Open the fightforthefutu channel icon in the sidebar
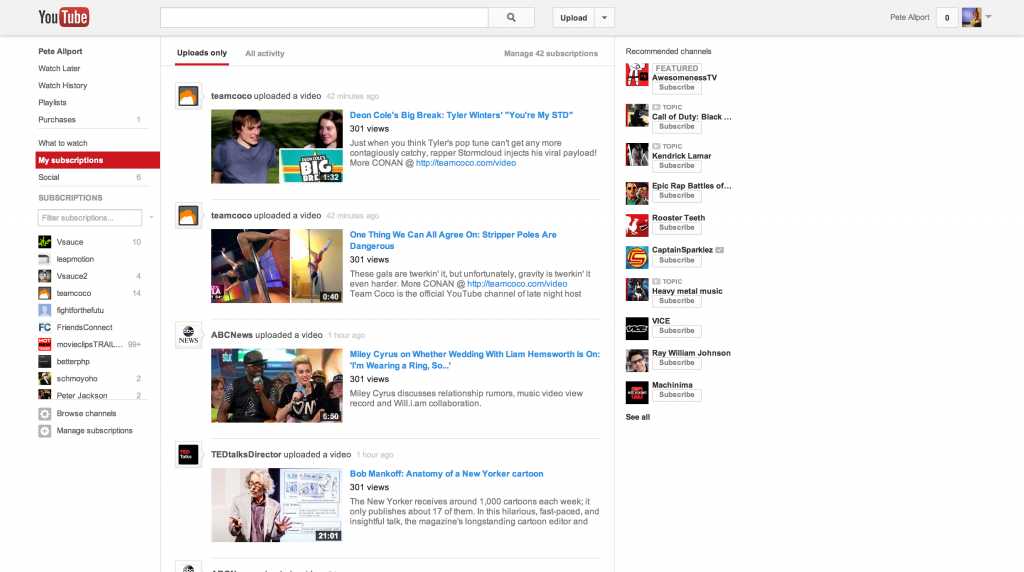 click(x=44, y=310)
